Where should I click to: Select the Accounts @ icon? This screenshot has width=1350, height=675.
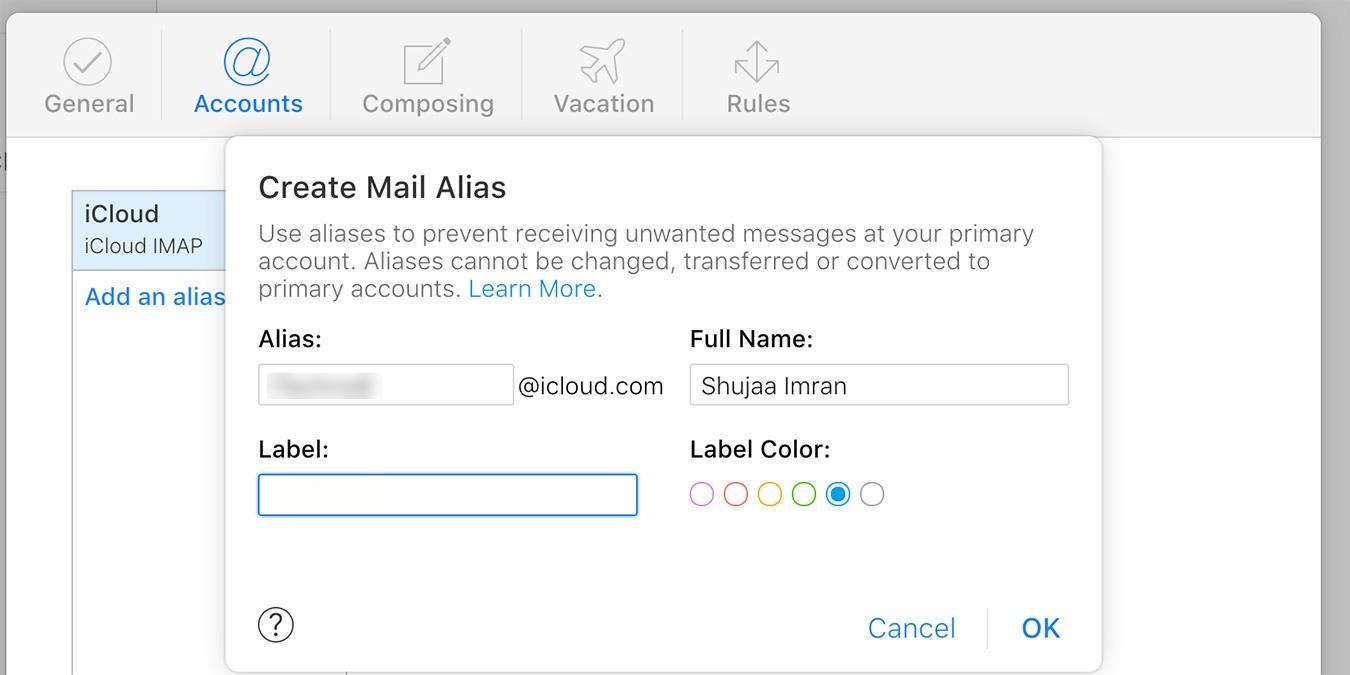(x=247, y=58)
